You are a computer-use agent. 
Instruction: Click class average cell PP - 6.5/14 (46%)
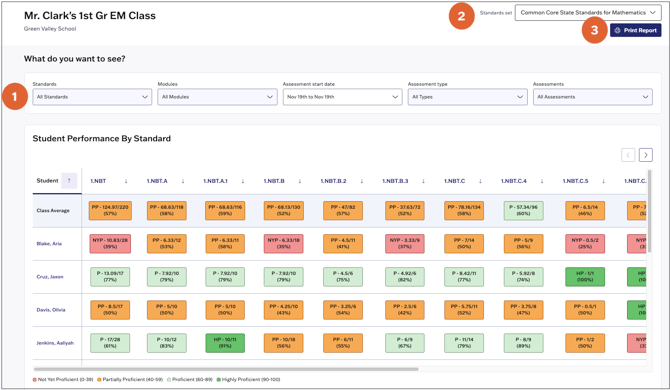(x=585, y=211)
